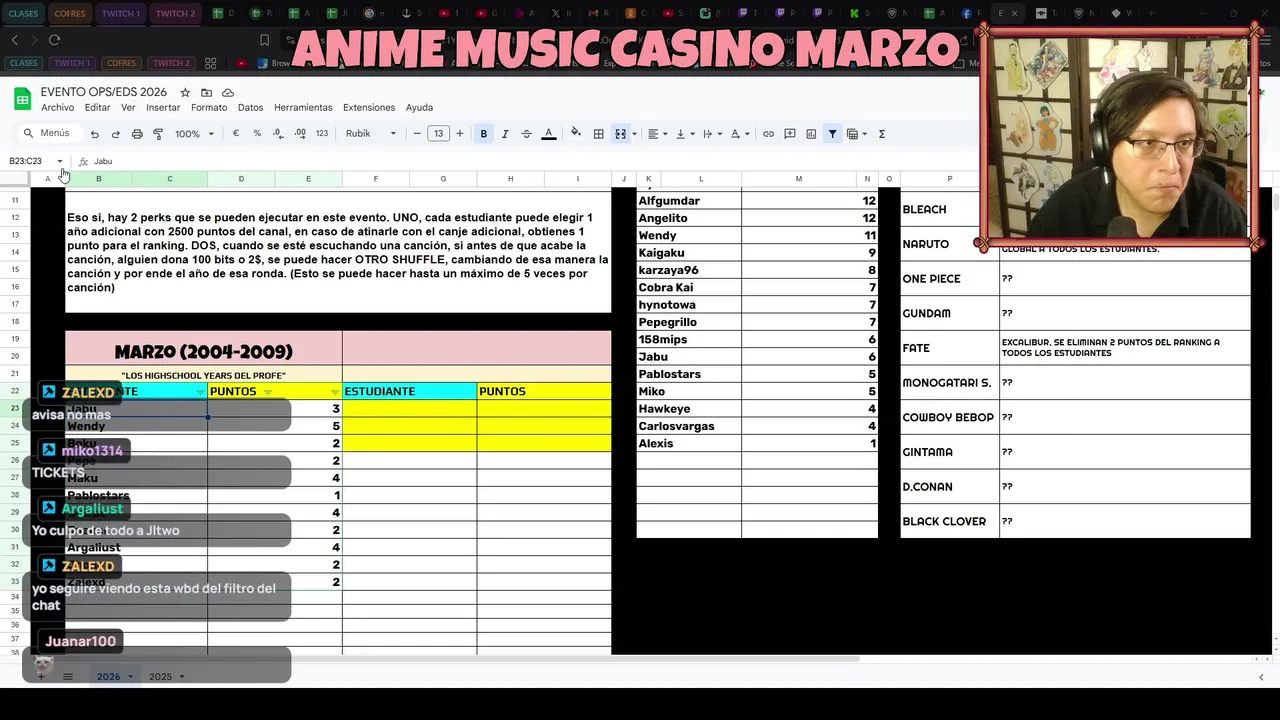
Task: Open the Ver menu
Action: click(x=128, y=108)
